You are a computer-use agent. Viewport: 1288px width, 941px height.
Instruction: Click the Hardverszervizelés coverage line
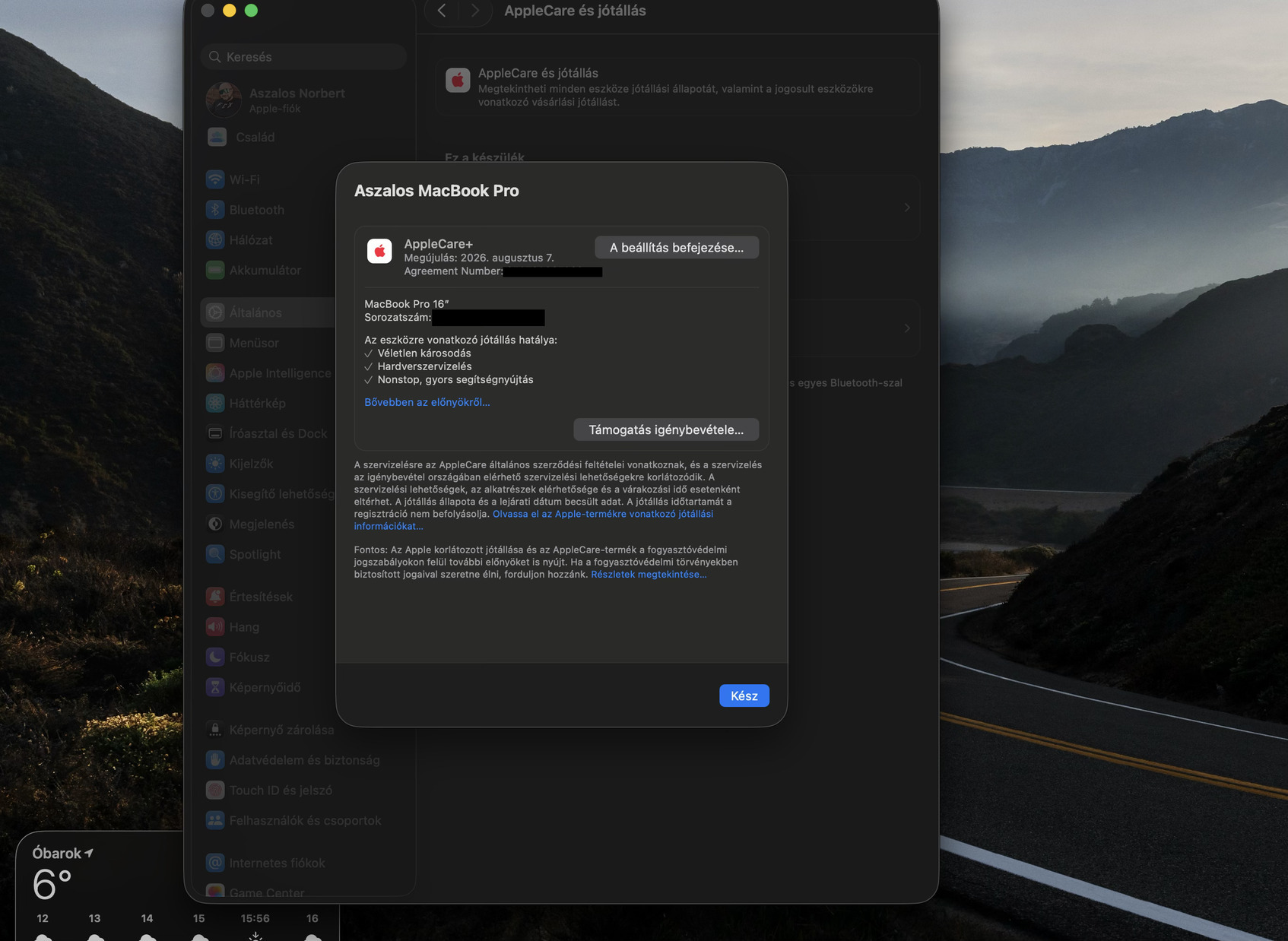pyautogui.click(x=424, y=366)
